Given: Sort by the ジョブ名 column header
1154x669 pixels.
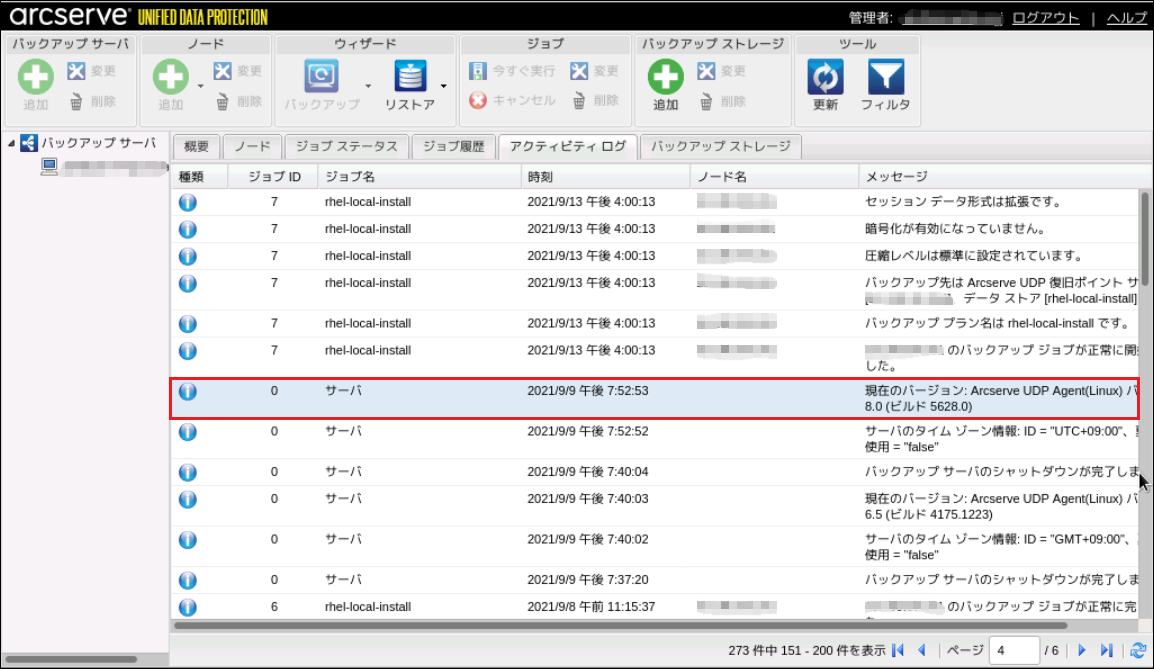Looking at the screenshot, I should (420, 177).
